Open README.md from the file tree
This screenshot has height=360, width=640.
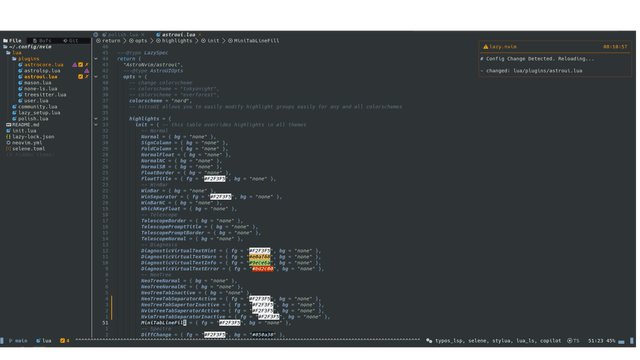pyautogui.click(x=22, y=124)
